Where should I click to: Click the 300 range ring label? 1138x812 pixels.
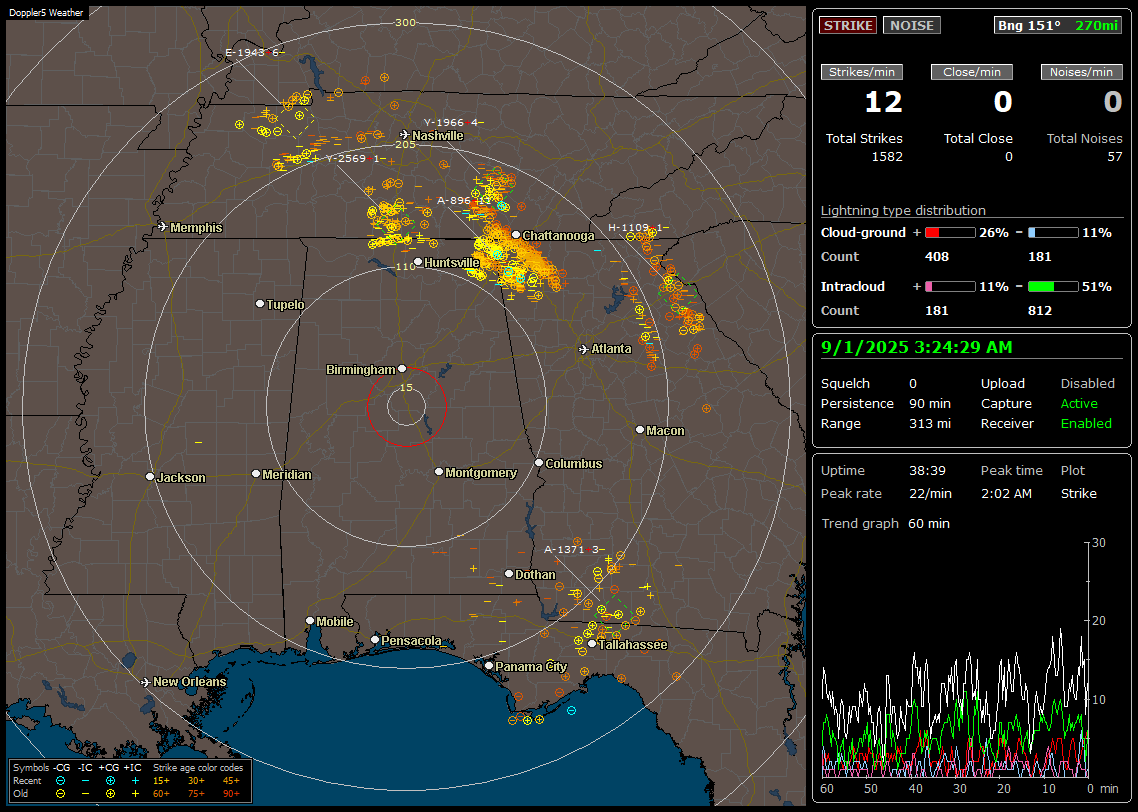point(405,22)
